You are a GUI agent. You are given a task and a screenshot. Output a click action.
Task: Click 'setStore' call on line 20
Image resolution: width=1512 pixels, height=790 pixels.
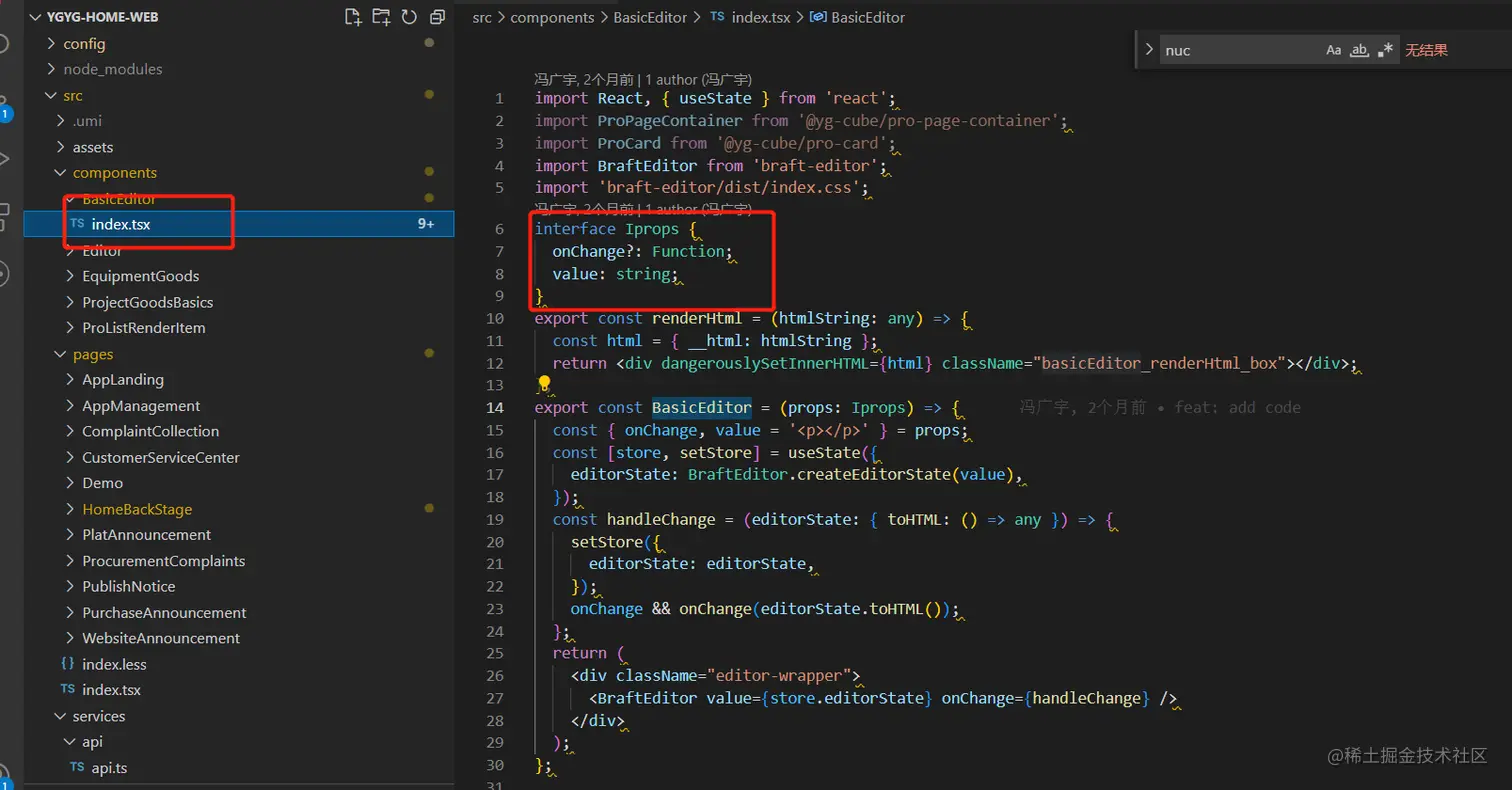[x=606, y=542]
